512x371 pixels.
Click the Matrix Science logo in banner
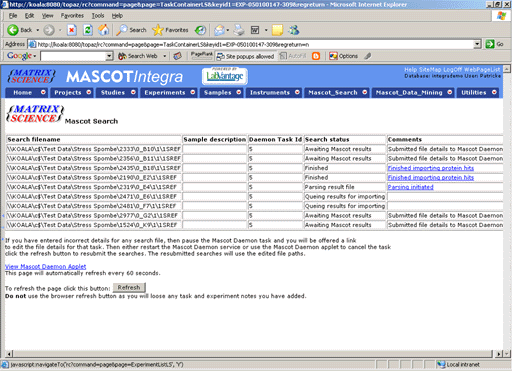(x=31, y=76)
